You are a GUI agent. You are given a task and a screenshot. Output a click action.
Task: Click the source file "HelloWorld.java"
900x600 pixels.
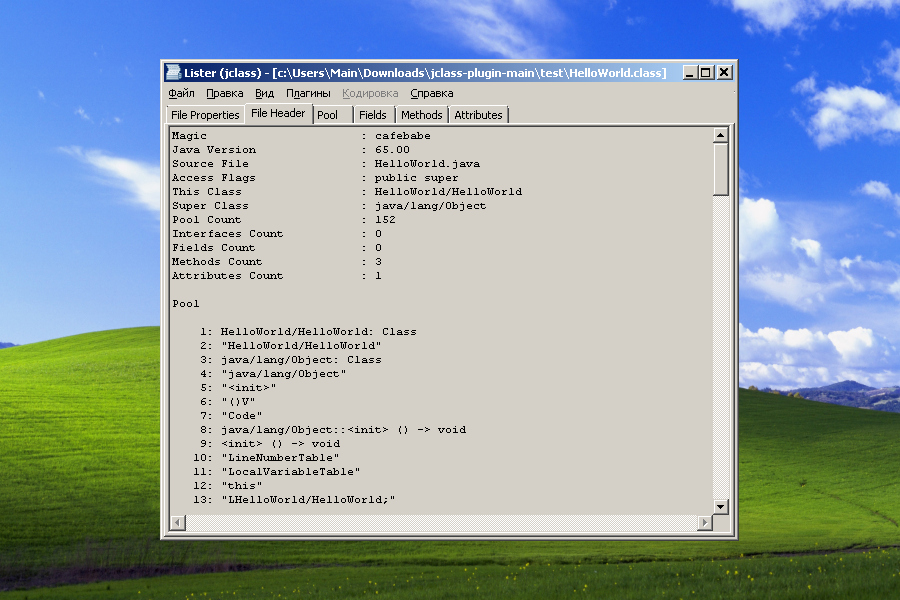coord(427,164)
